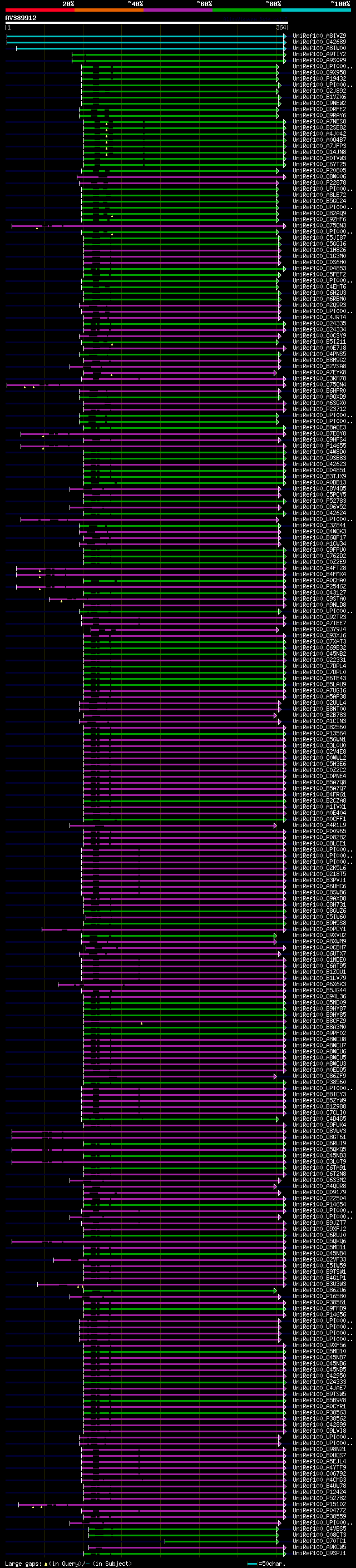This screenshot has height=1568, width=356.
Task: Click hit label UniRef100_C3Z841
Action: coord(319,525)
